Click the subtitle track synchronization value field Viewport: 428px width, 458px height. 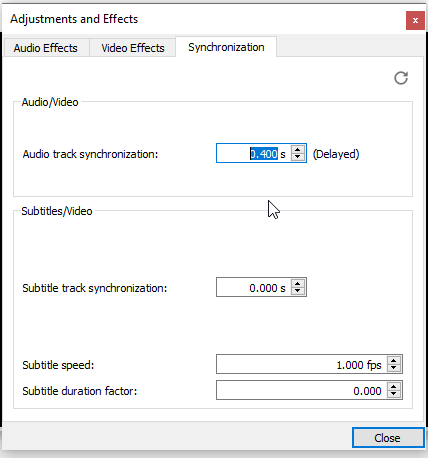[254, 287]
